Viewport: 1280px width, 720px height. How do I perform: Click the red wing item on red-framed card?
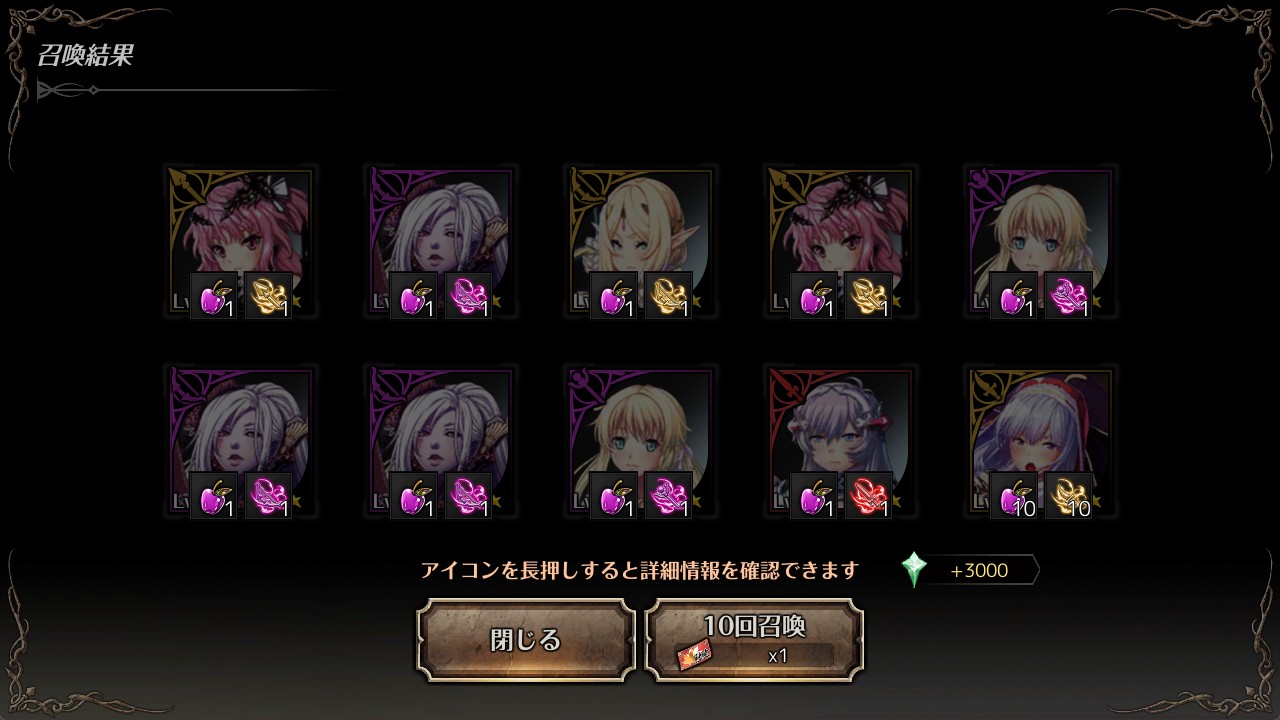pos(868,496)
